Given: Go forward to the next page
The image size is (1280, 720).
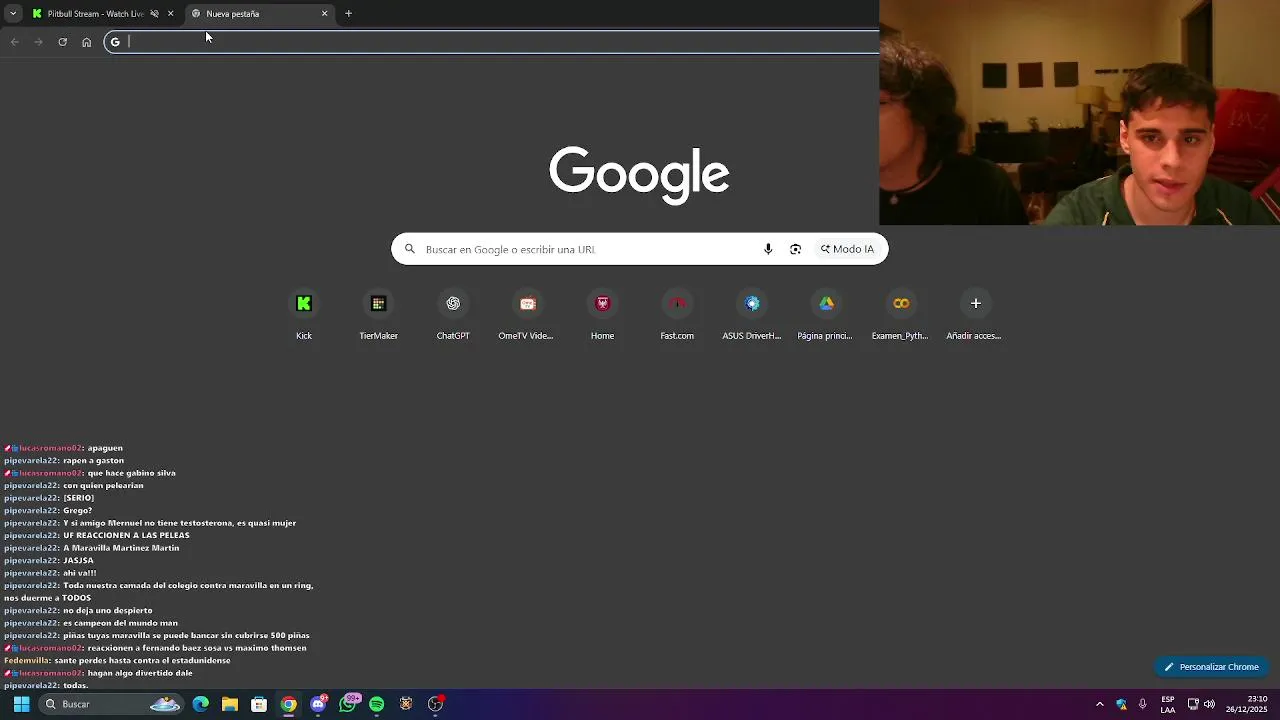Looking at the screenshot, I should point(38,42).
